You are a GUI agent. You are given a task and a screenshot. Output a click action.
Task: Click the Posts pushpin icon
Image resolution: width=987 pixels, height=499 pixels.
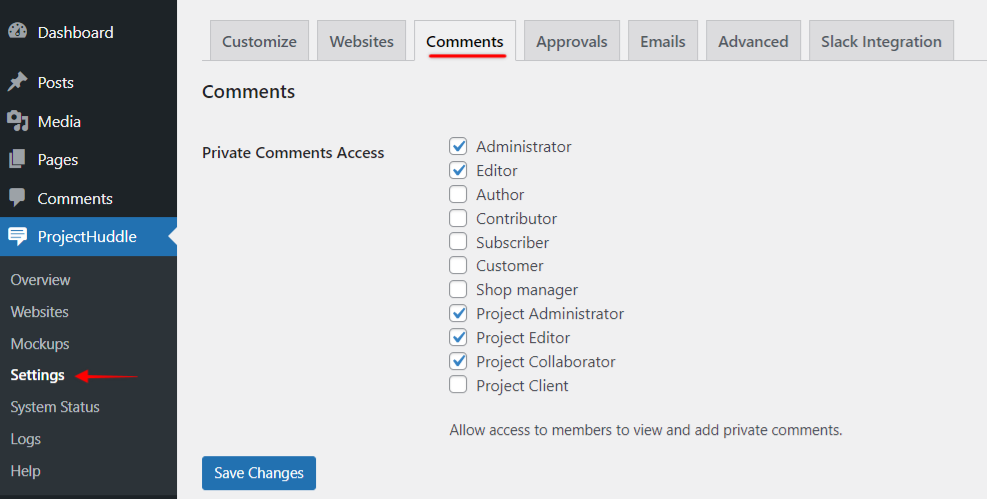coord(17,82)
